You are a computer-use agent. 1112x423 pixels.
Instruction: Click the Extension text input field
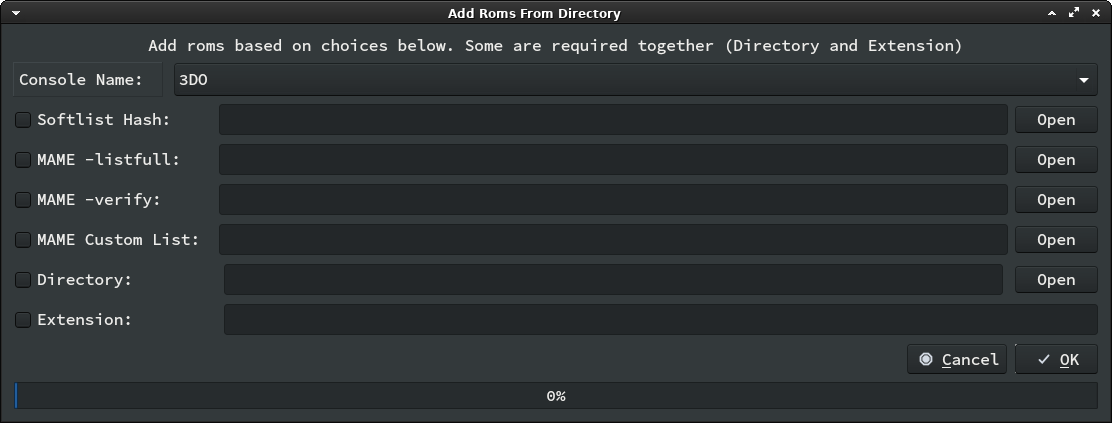click(x=660, y=320)
